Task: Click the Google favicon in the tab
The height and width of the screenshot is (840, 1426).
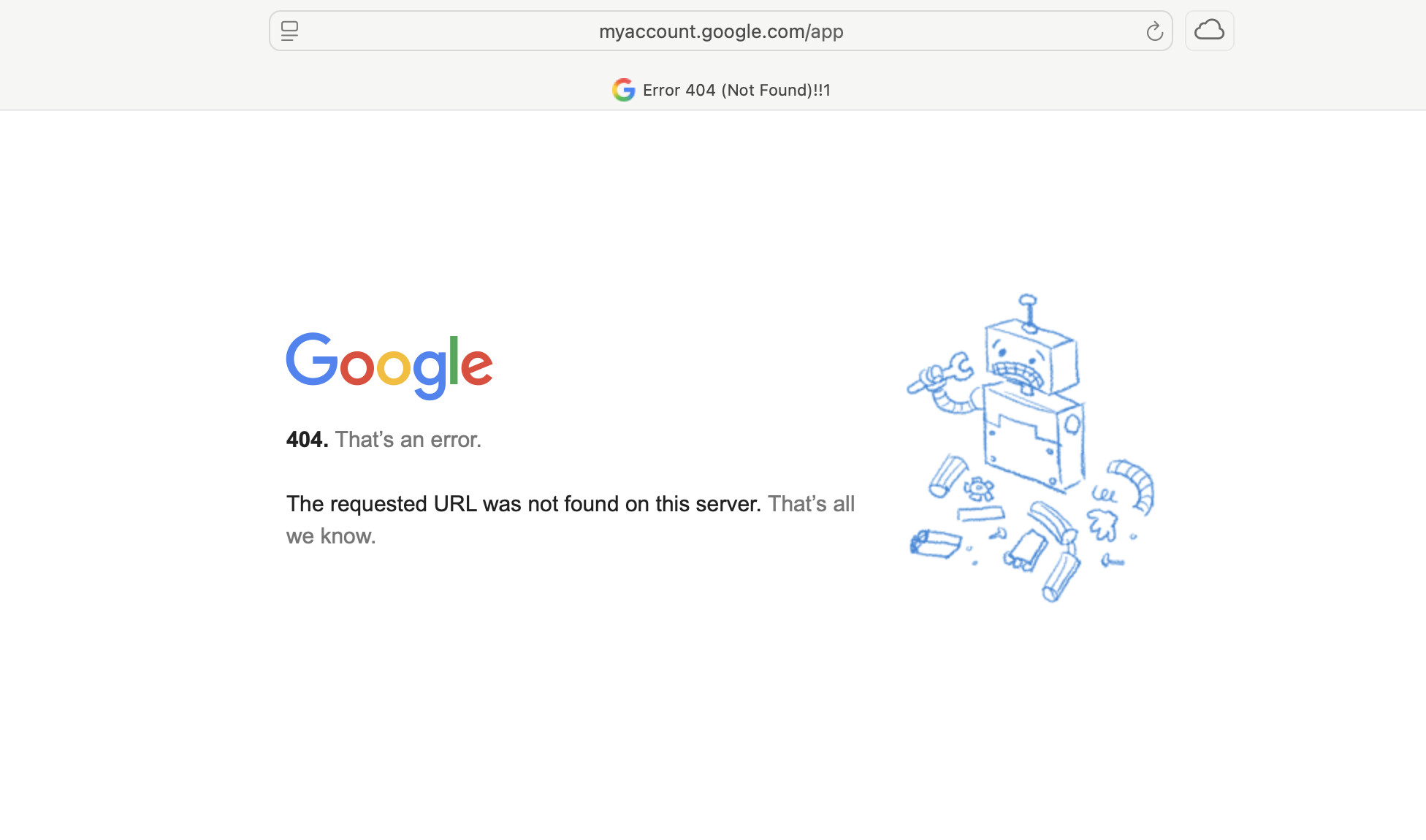Action: click(x=623, y=90)
